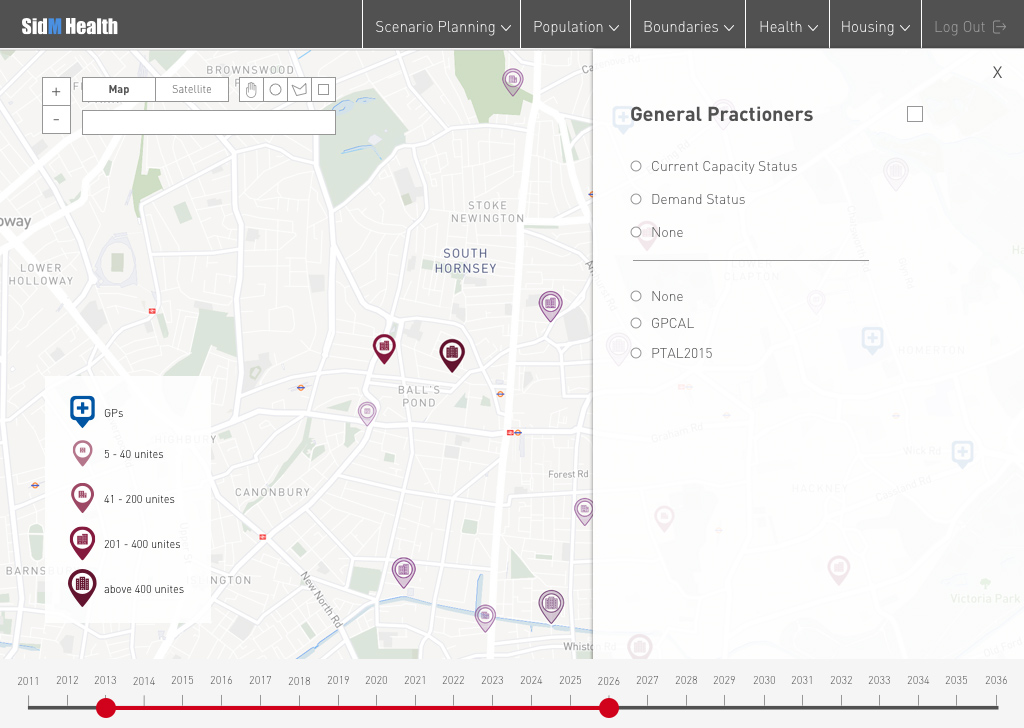Zoom in with the plus button
Screen dimensions: 1024x728
(x=56, y=91)
